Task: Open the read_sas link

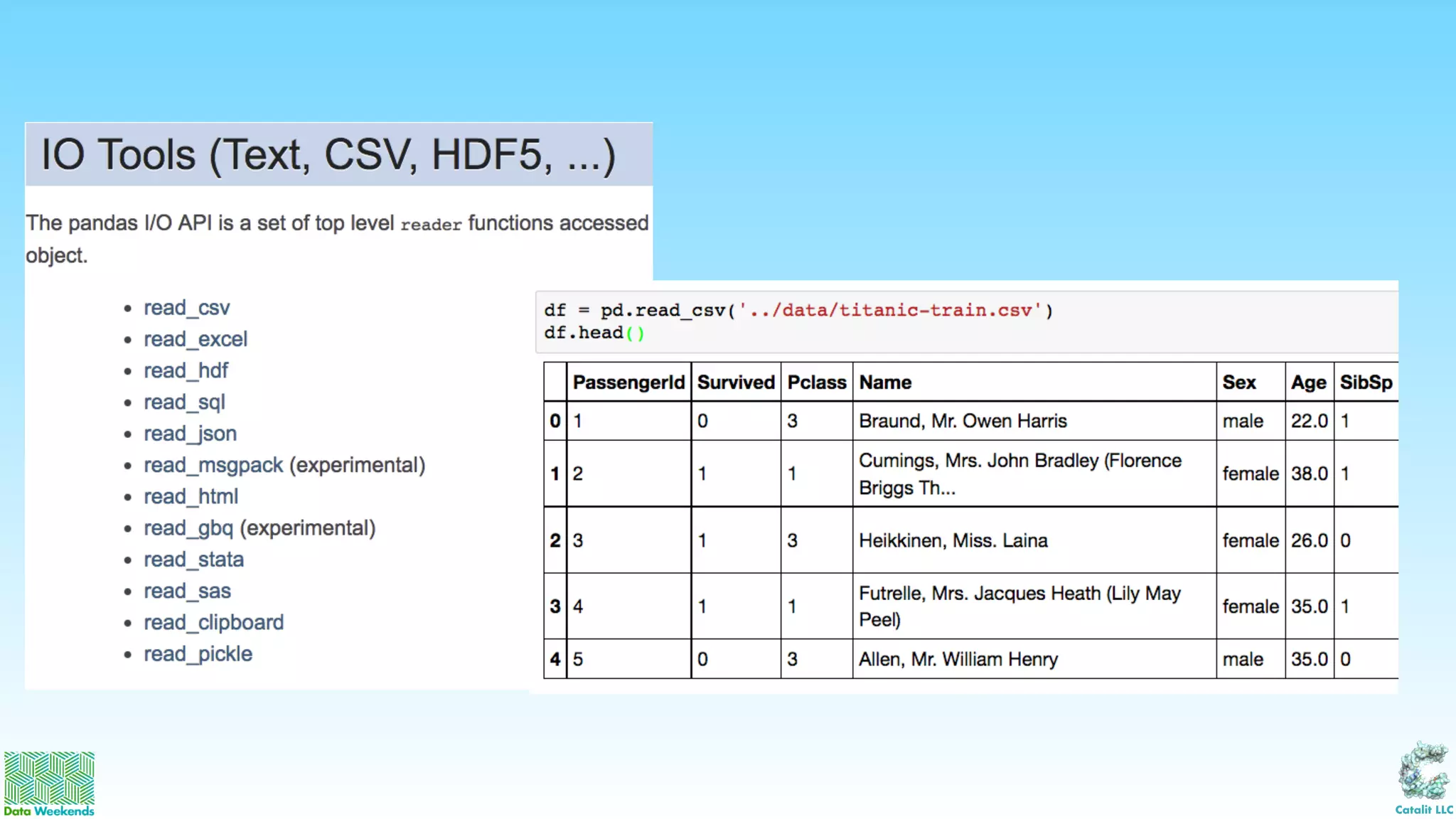Action: (x=187, y=591)
